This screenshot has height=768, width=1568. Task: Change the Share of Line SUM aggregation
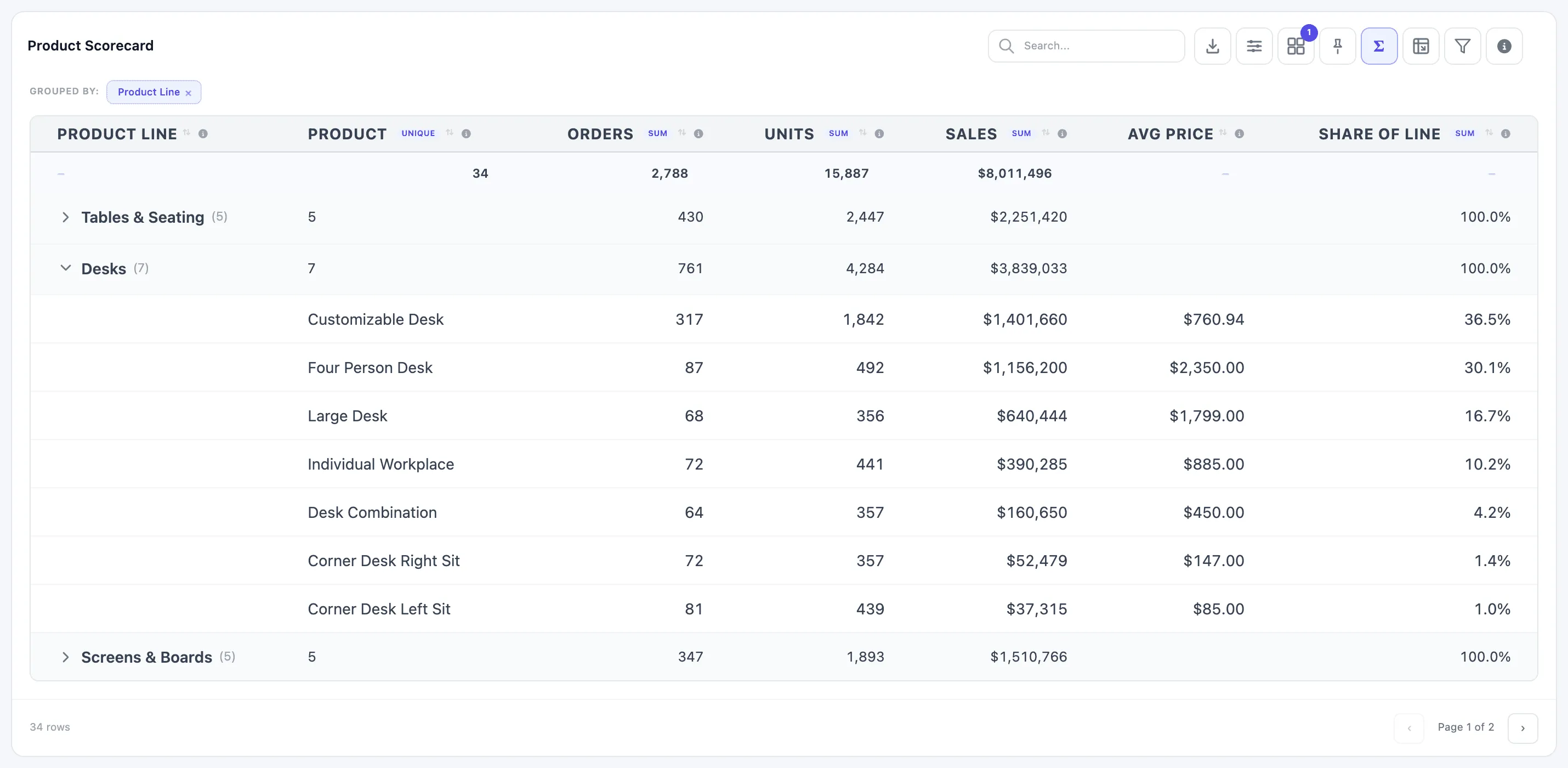tap(1464, 133)
